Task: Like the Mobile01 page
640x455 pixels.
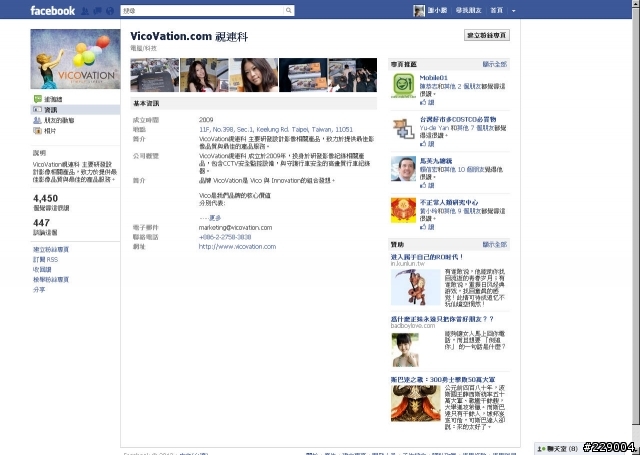Action: (427, 102)
